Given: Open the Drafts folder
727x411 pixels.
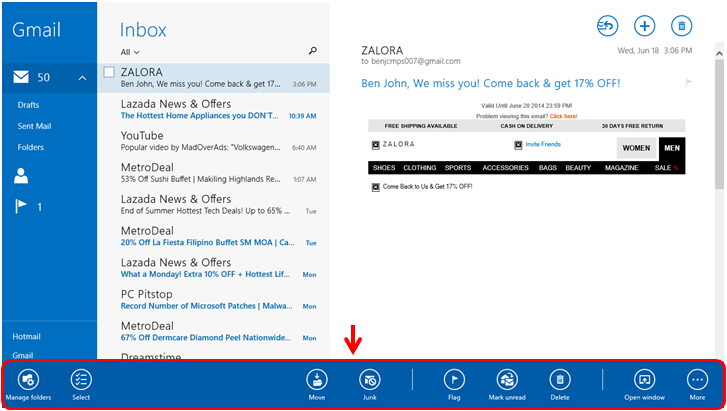Looking at the screenshot, I should 28,105.
